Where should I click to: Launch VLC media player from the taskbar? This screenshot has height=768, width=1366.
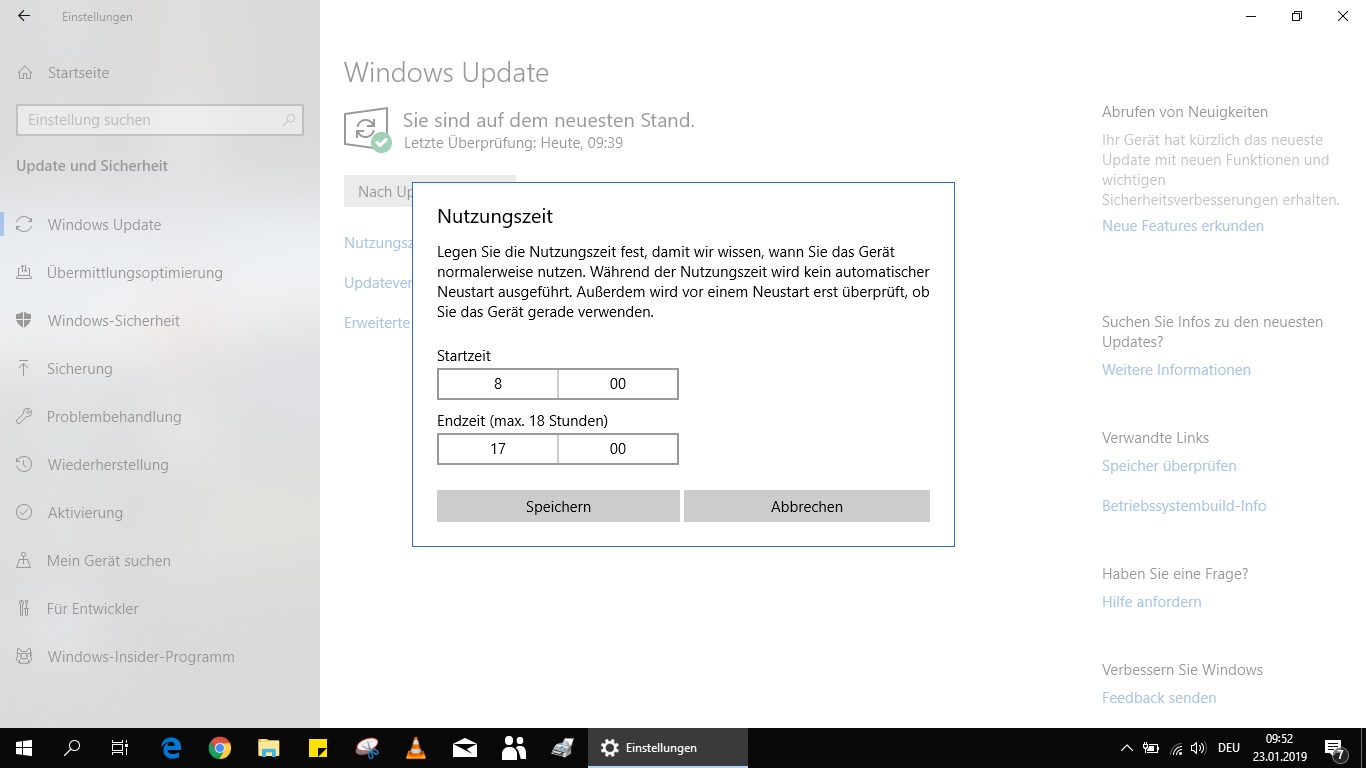(x=416, y=748)
